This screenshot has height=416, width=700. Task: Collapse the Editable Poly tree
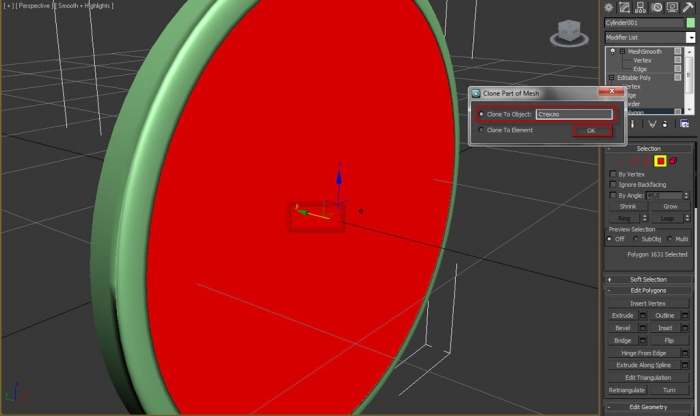point(612,78)
